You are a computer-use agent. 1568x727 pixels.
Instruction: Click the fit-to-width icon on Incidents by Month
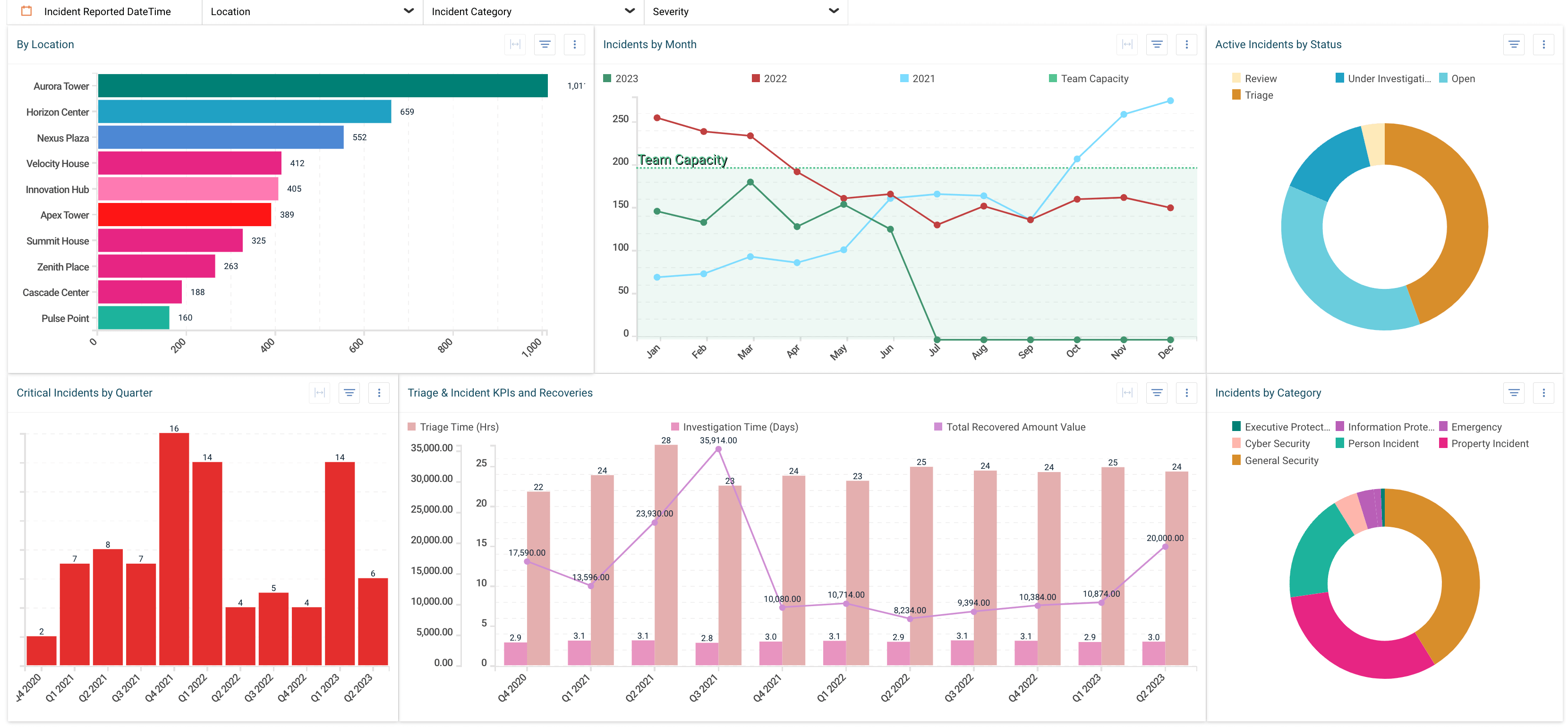coord(1127,44)
